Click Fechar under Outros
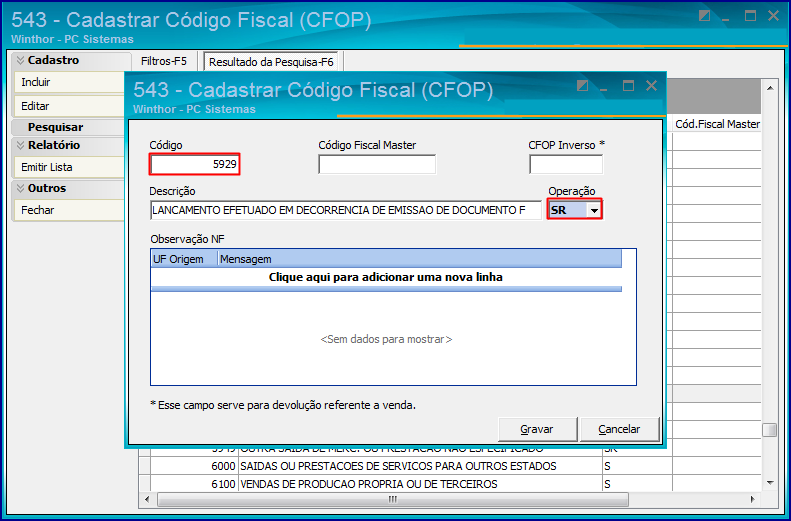791x521 pixels. 69,210
